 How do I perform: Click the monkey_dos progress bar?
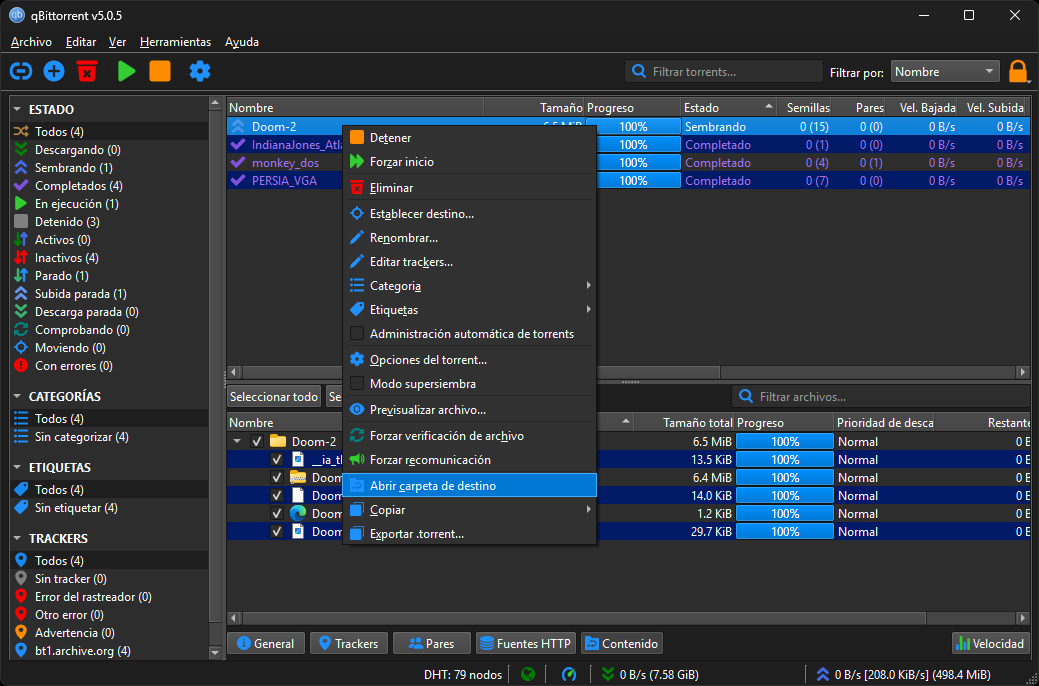click(632, 163)
